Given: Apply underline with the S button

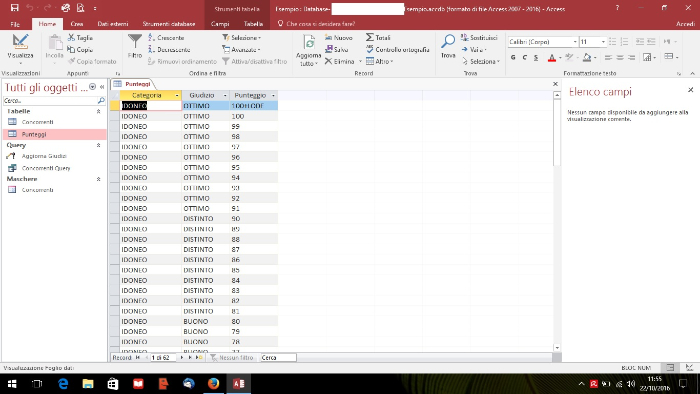Looking at the screenshot, I should [x=536, y=57].
